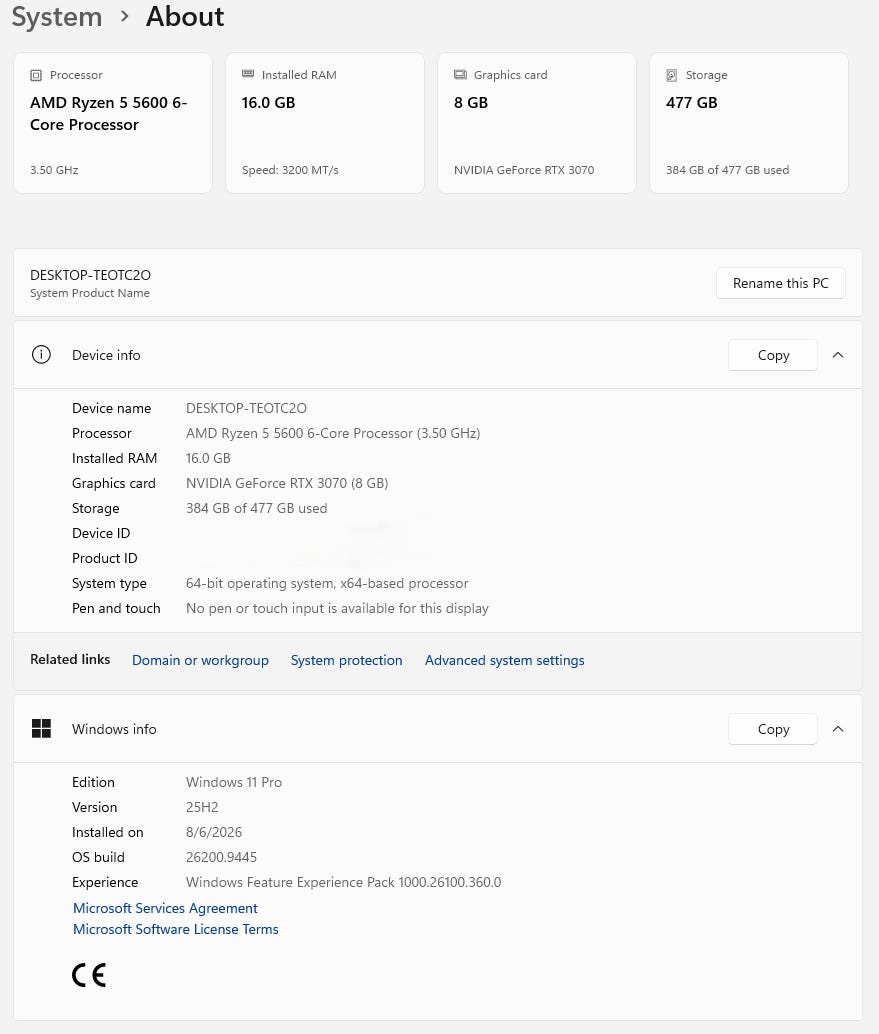
Task: Select the AMD Ryzen 5 5600 processor card
Action: pyautogui.click(x=113, y=123)
